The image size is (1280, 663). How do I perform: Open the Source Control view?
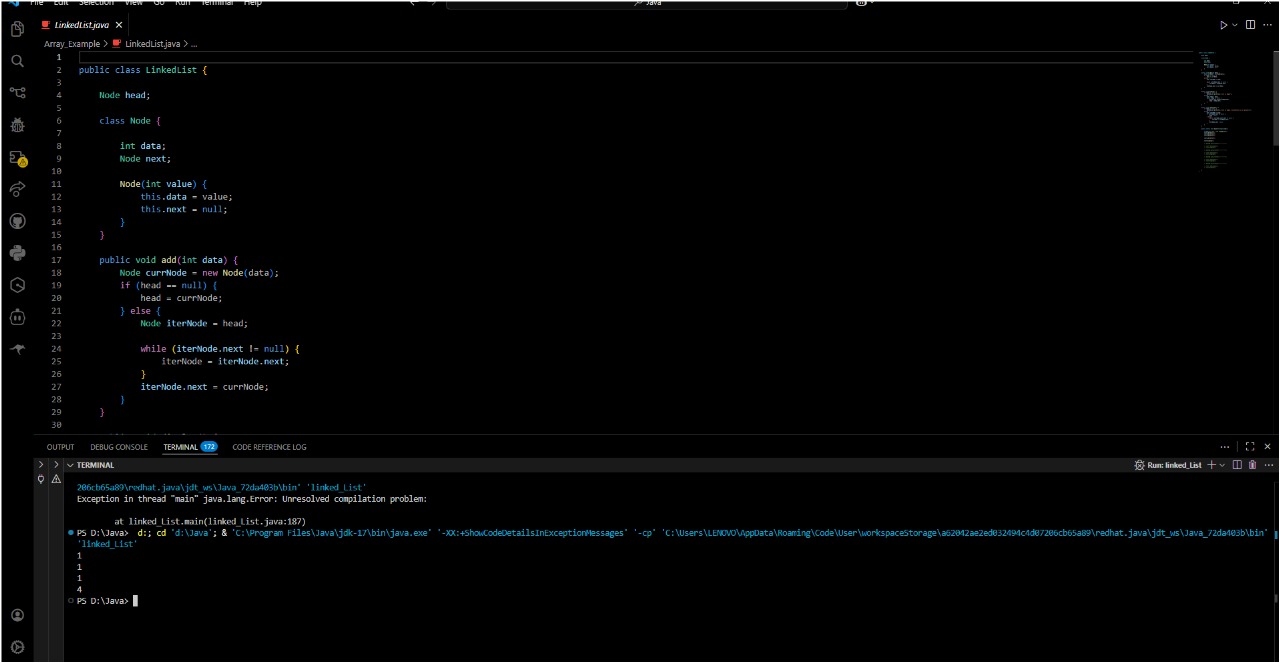click(17, 93)
